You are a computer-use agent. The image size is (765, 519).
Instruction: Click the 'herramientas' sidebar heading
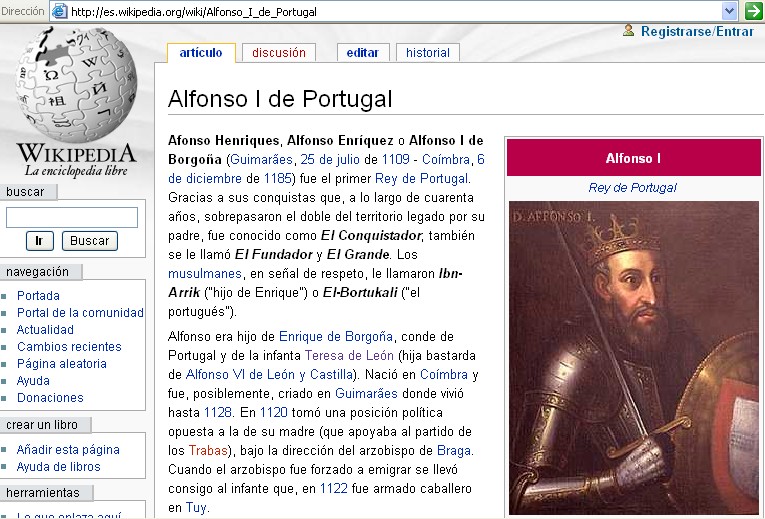(x=43, y=493)
